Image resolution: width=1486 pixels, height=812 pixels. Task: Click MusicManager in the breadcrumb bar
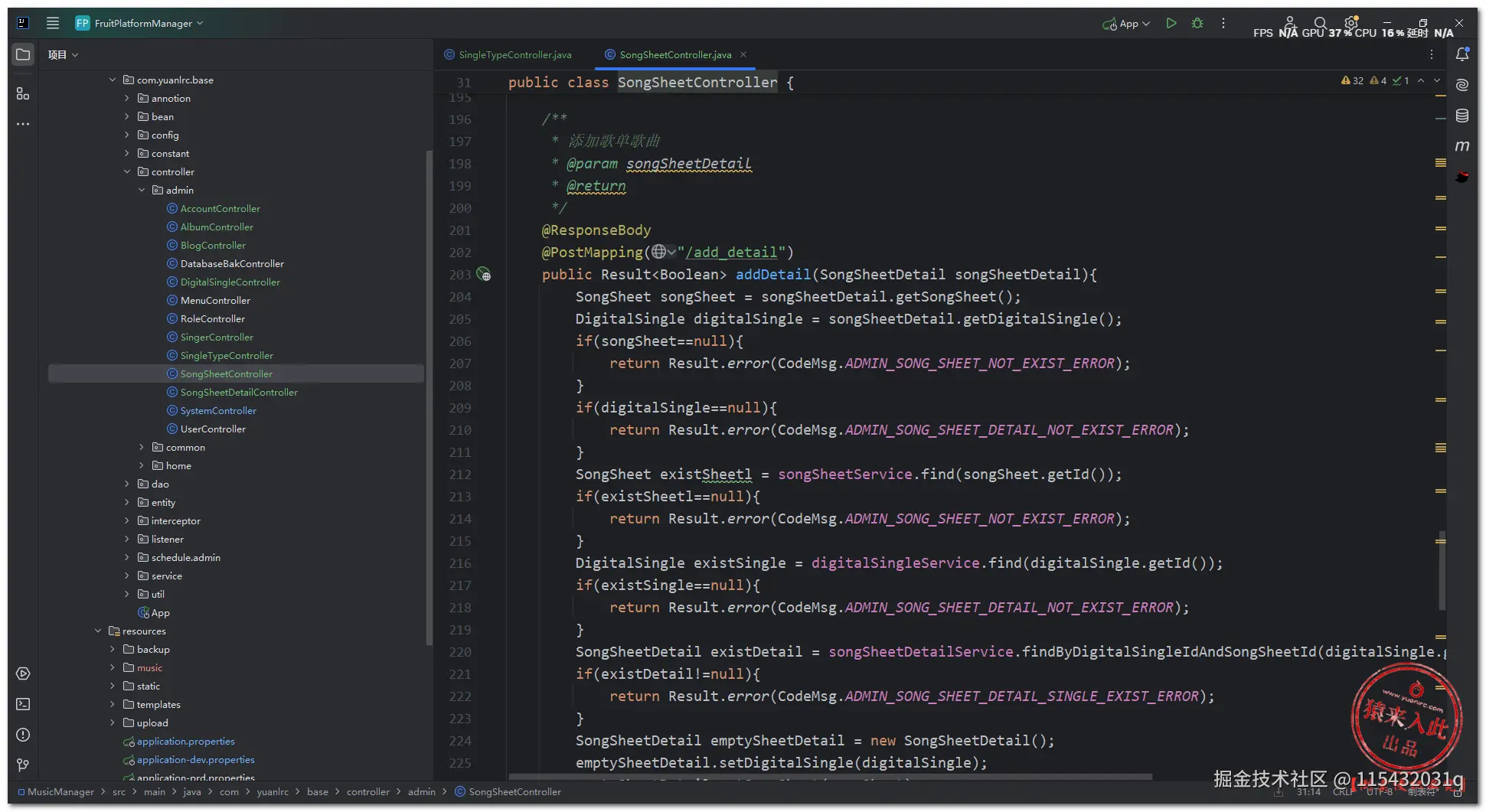pyautogui.click(x=60, y=792)
